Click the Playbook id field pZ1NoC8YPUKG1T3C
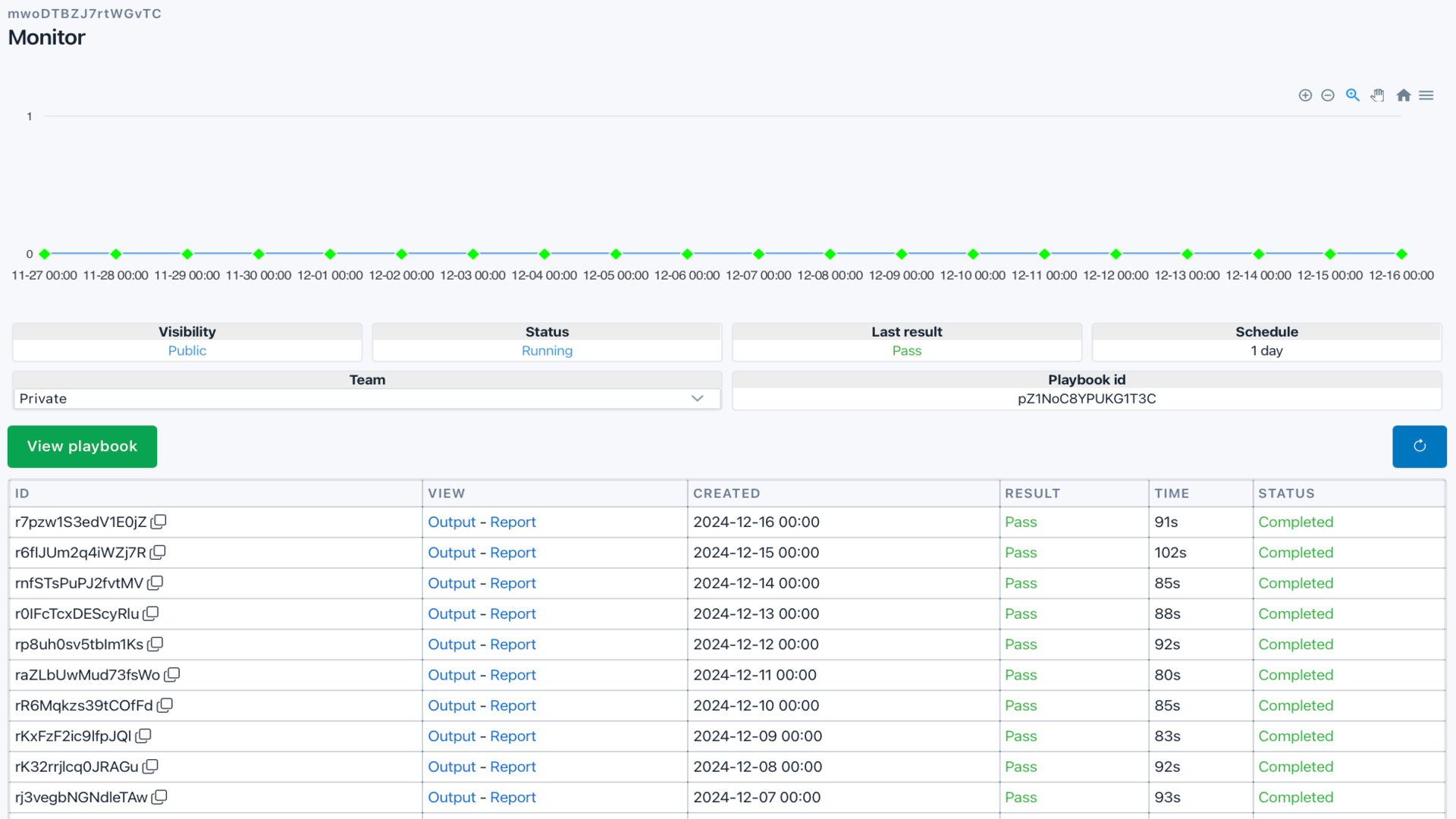The width and height of the screenshot is (1456, 819). click(1087, 398)
